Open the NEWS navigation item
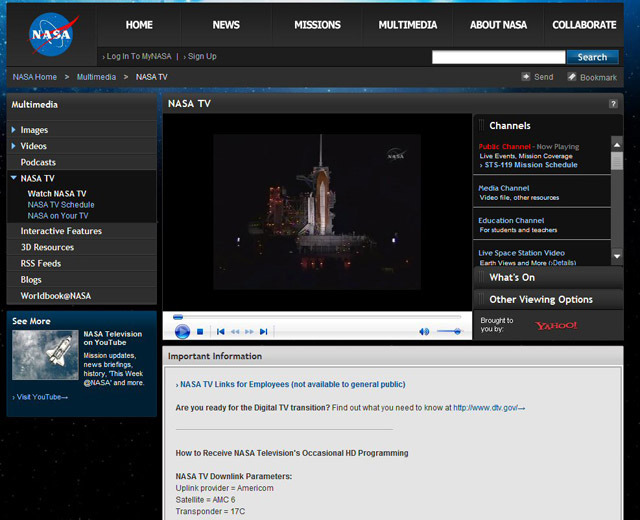This screenshot has width=640, height=520. click(x=226, y=25)
